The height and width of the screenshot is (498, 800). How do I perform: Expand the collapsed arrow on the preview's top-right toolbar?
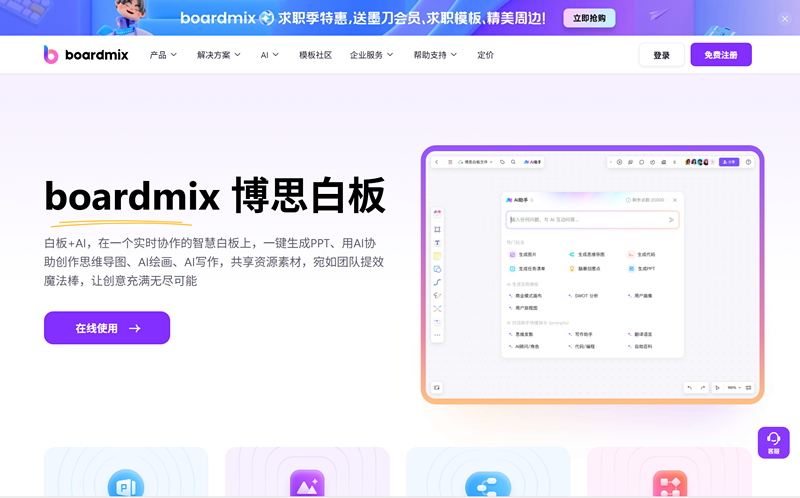[611, 162]
